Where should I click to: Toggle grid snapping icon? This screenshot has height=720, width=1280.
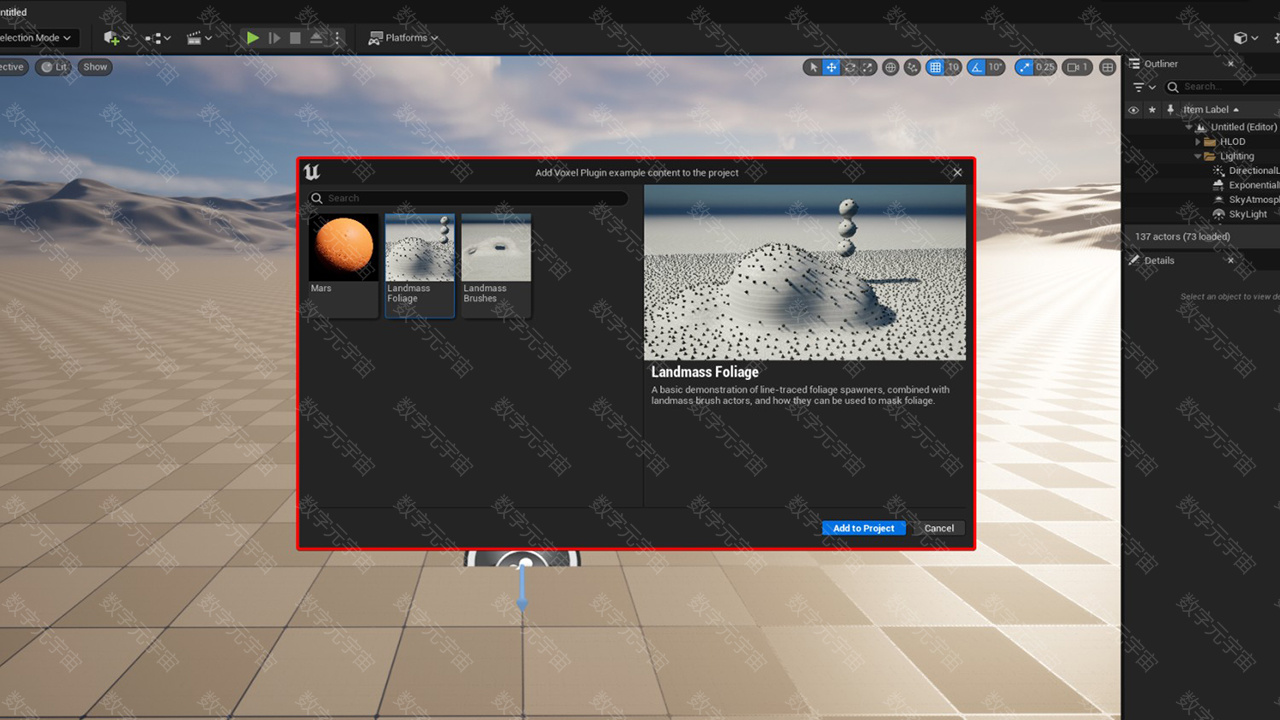tap(935, 67)
